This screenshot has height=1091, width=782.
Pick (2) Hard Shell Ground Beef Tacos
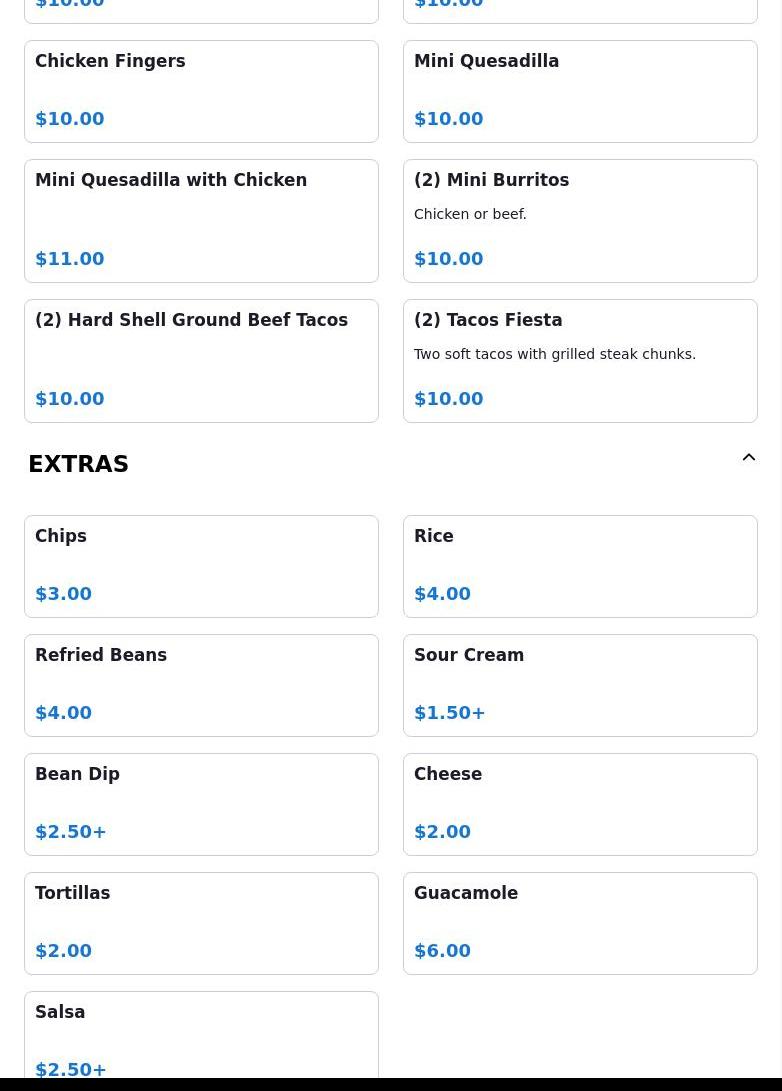(x=201, y=360)
